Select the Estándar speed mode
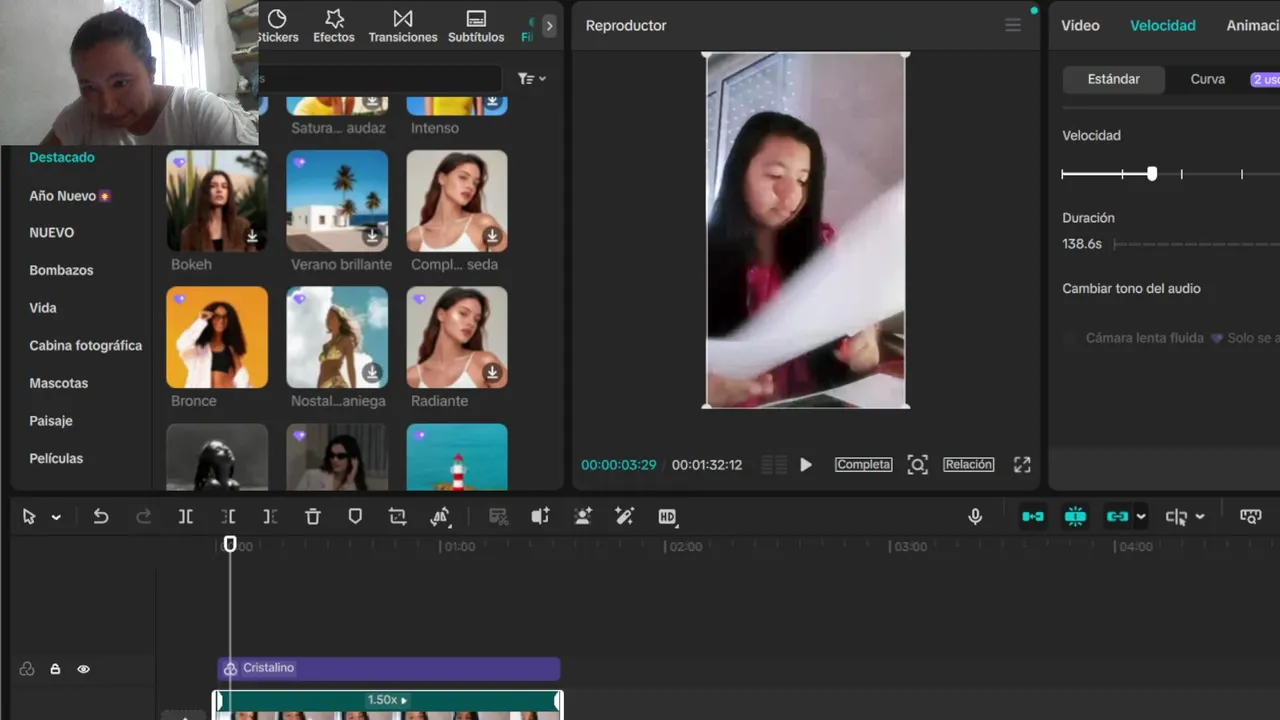 [1114, 79]
